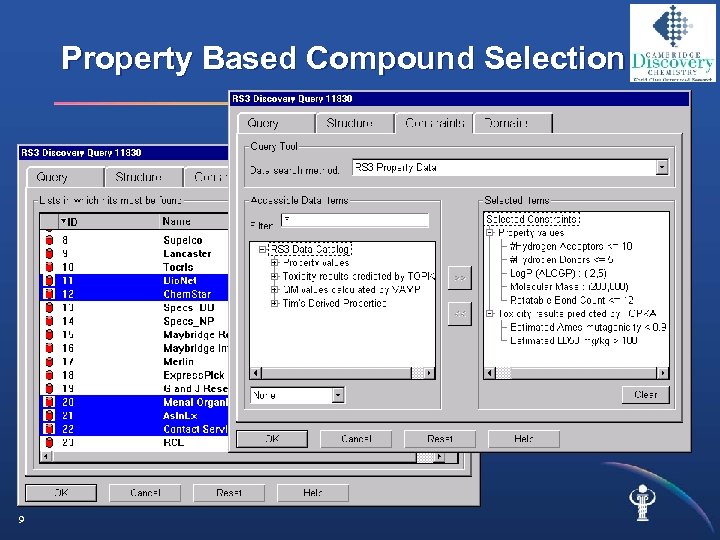Screen dimensions: 720x540
Task: Click OK in the back query window
Action: tap(61, 493)
